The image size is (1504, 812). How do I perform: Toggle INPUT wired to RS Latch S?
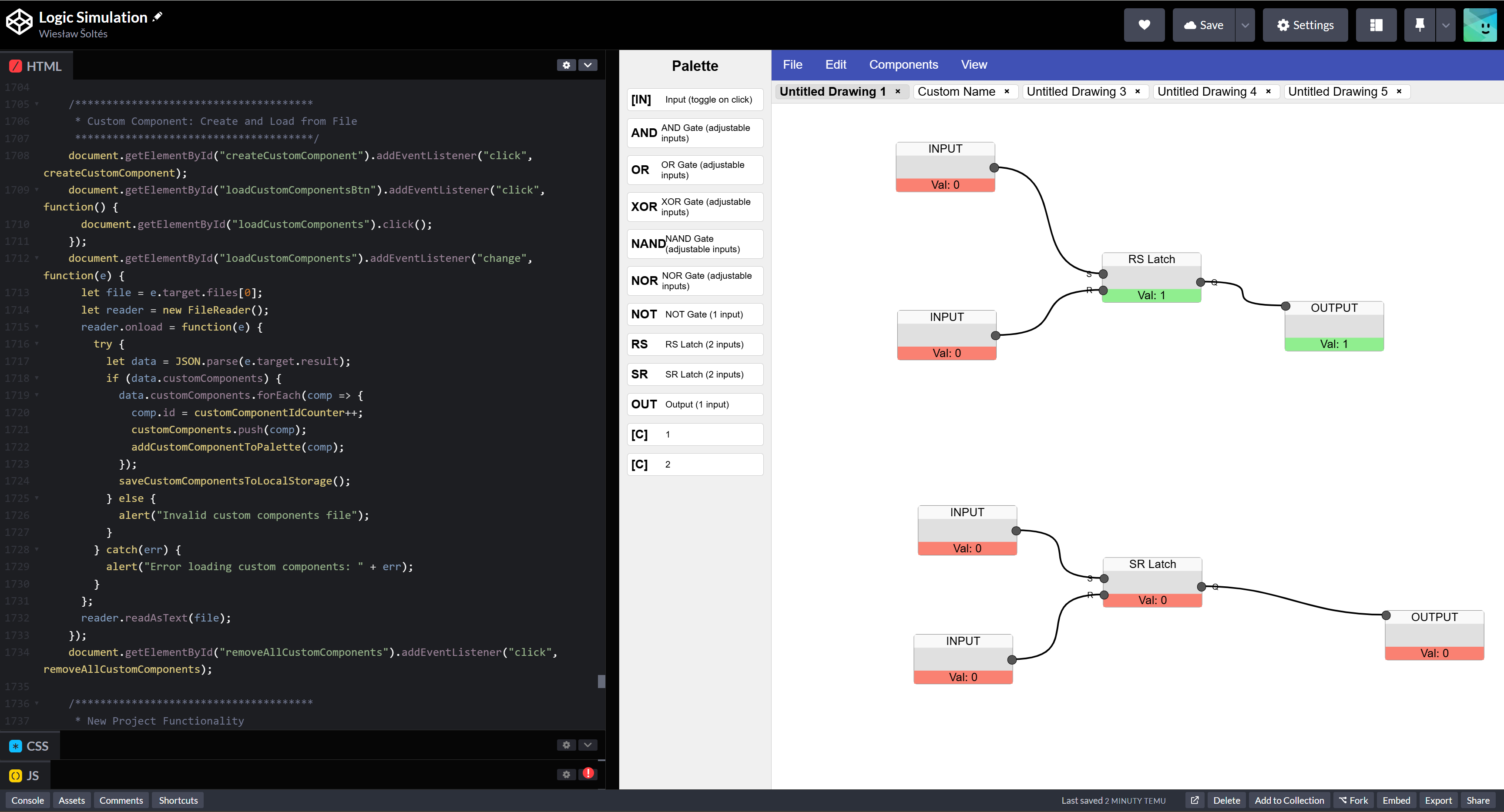click(945, 167)
